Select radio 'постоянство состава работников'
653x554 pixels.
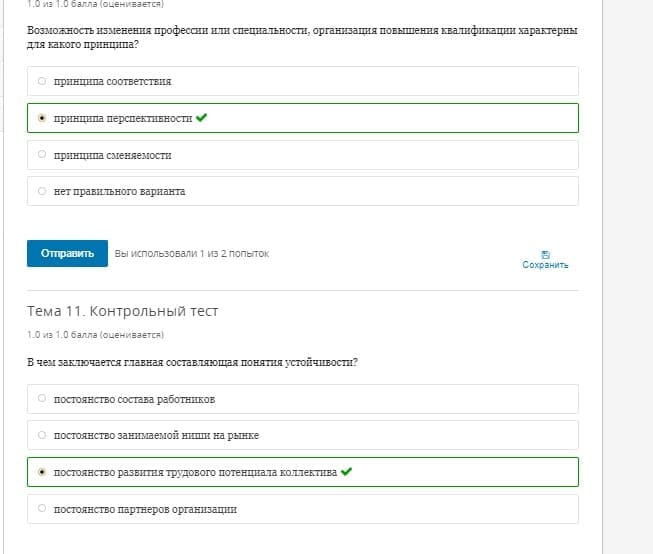click(x=42, y=398)
